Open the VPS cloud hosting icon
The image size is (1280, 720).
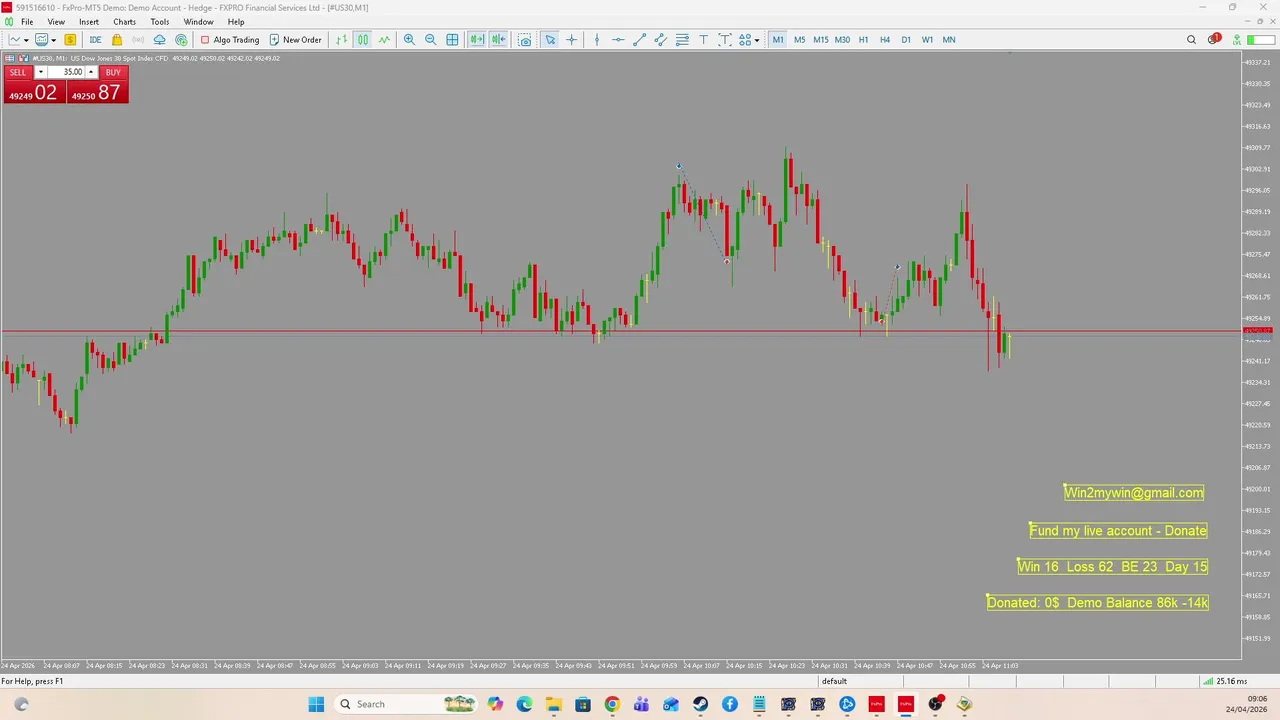(159, 40)
